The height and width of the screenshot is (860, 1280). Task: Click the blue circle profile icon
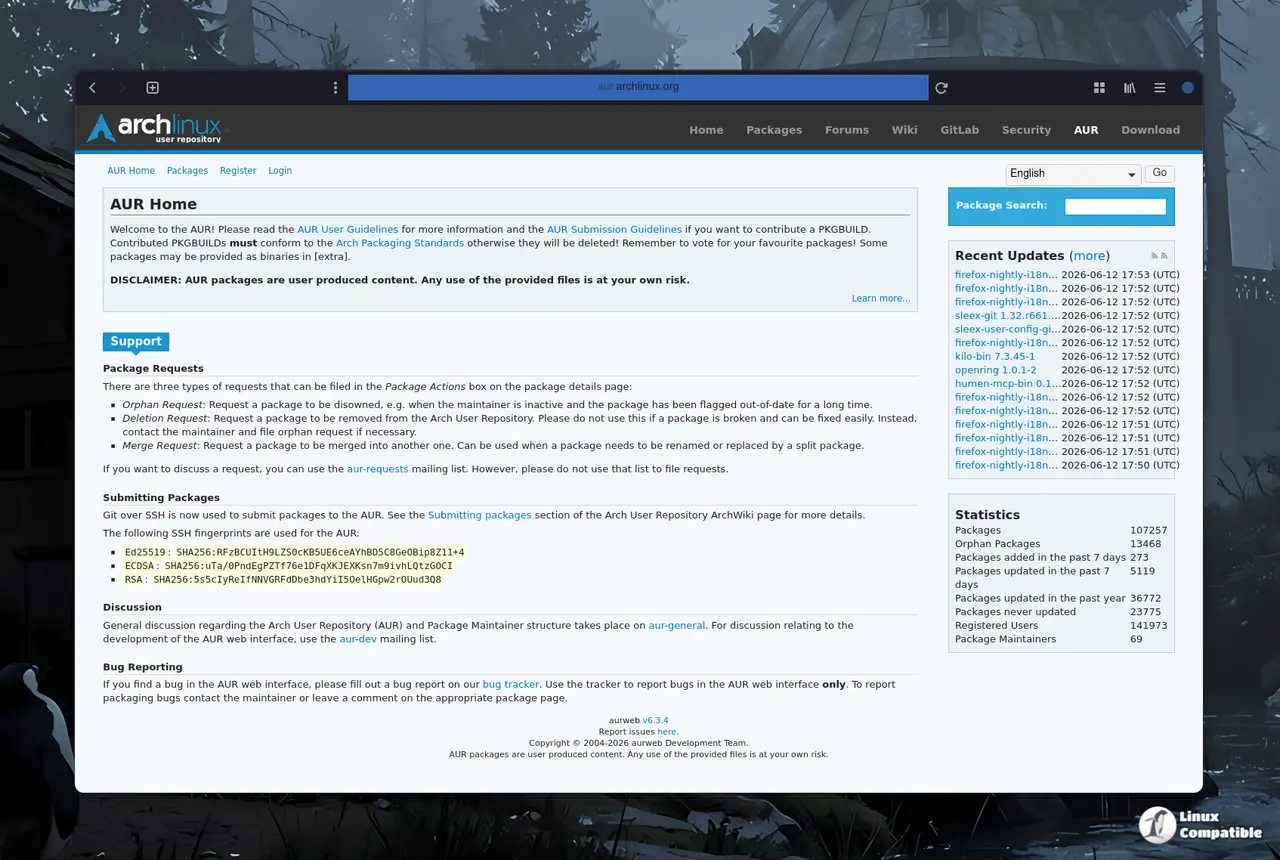[x=1188, y=88]
